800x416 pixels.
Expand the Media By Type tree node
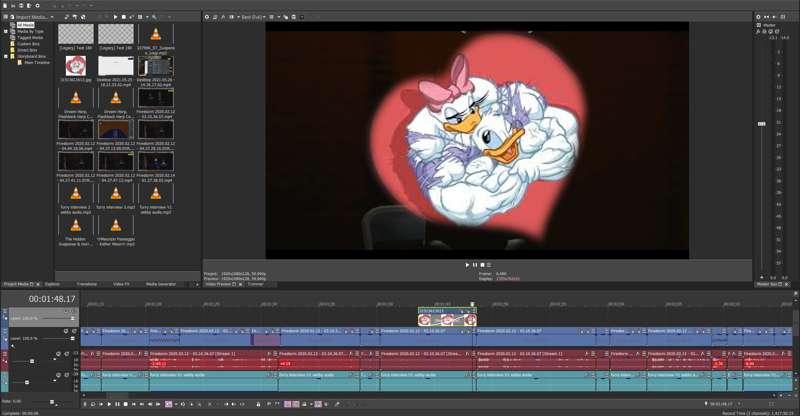(6, 31)
